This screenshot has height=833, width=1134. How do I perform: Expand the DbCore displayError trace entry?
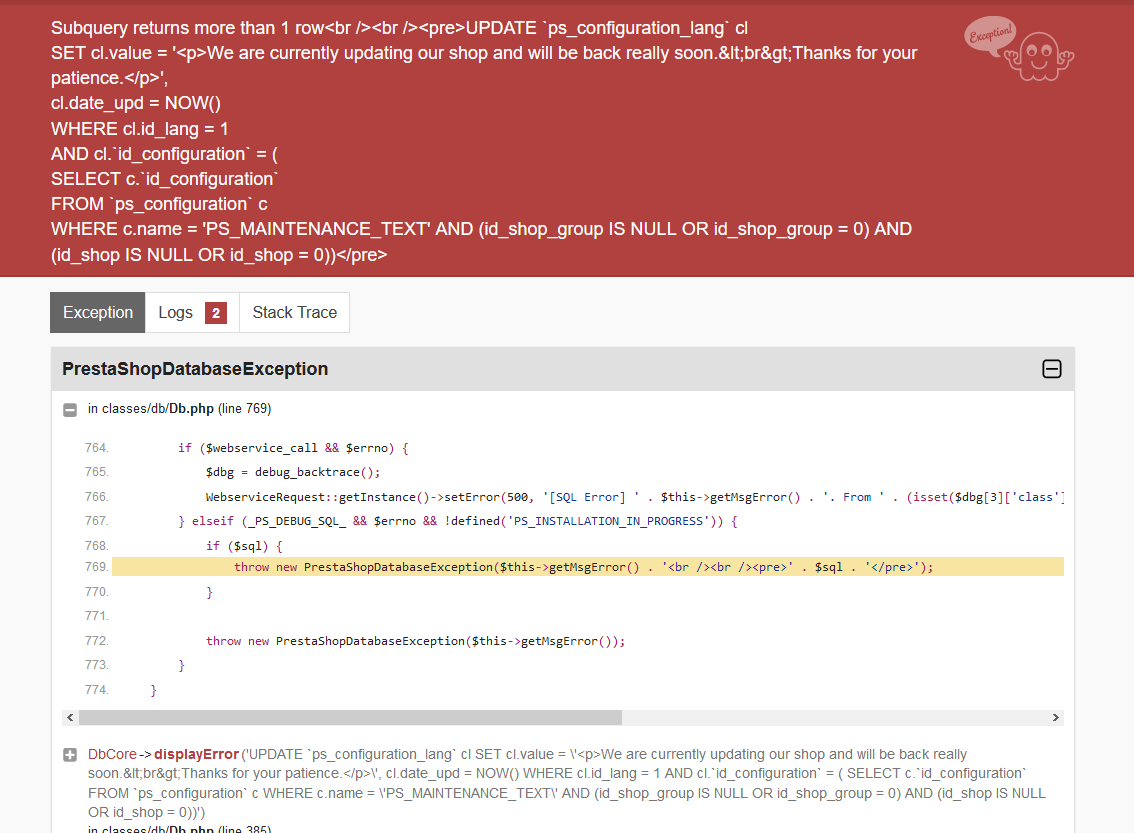coord(70,755)
